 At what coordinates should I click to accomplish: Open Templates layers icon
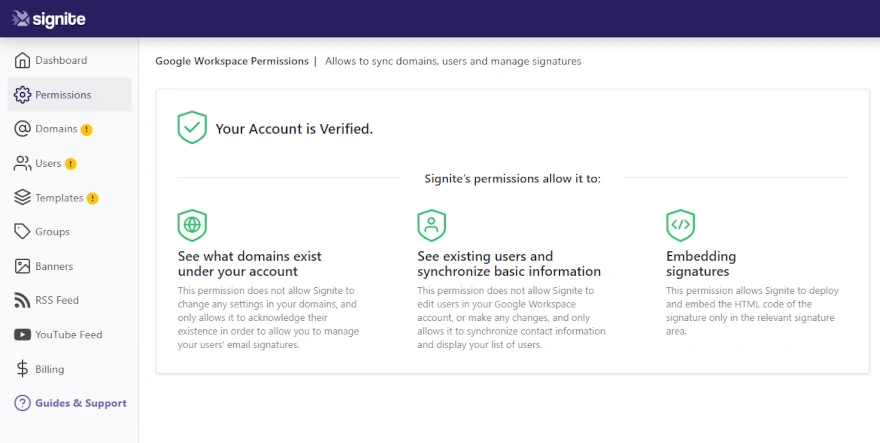click(22, 198)
